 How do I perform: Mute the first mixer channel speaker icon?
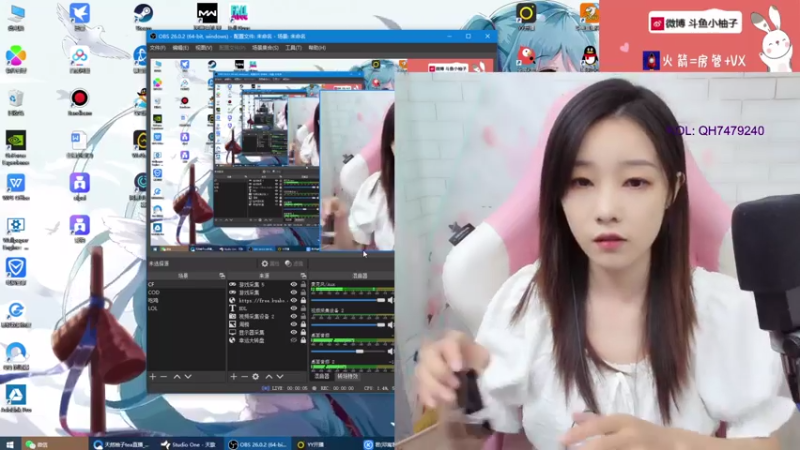390,301
